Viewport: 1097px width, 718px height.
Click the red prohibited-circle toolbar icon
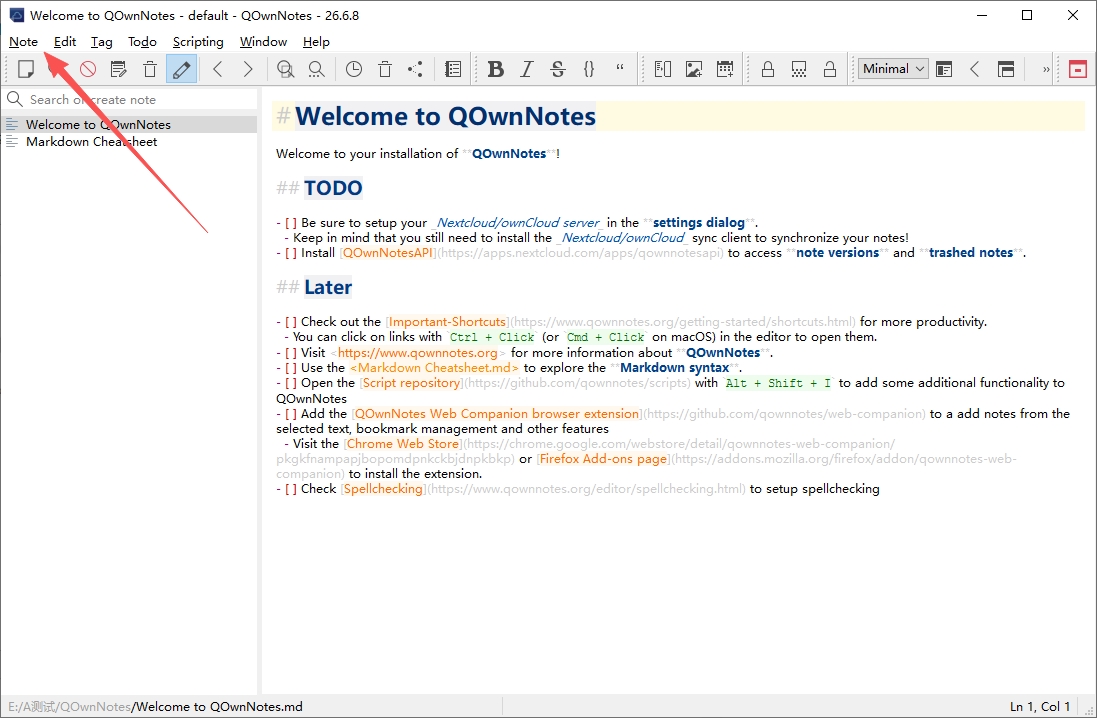87,69
